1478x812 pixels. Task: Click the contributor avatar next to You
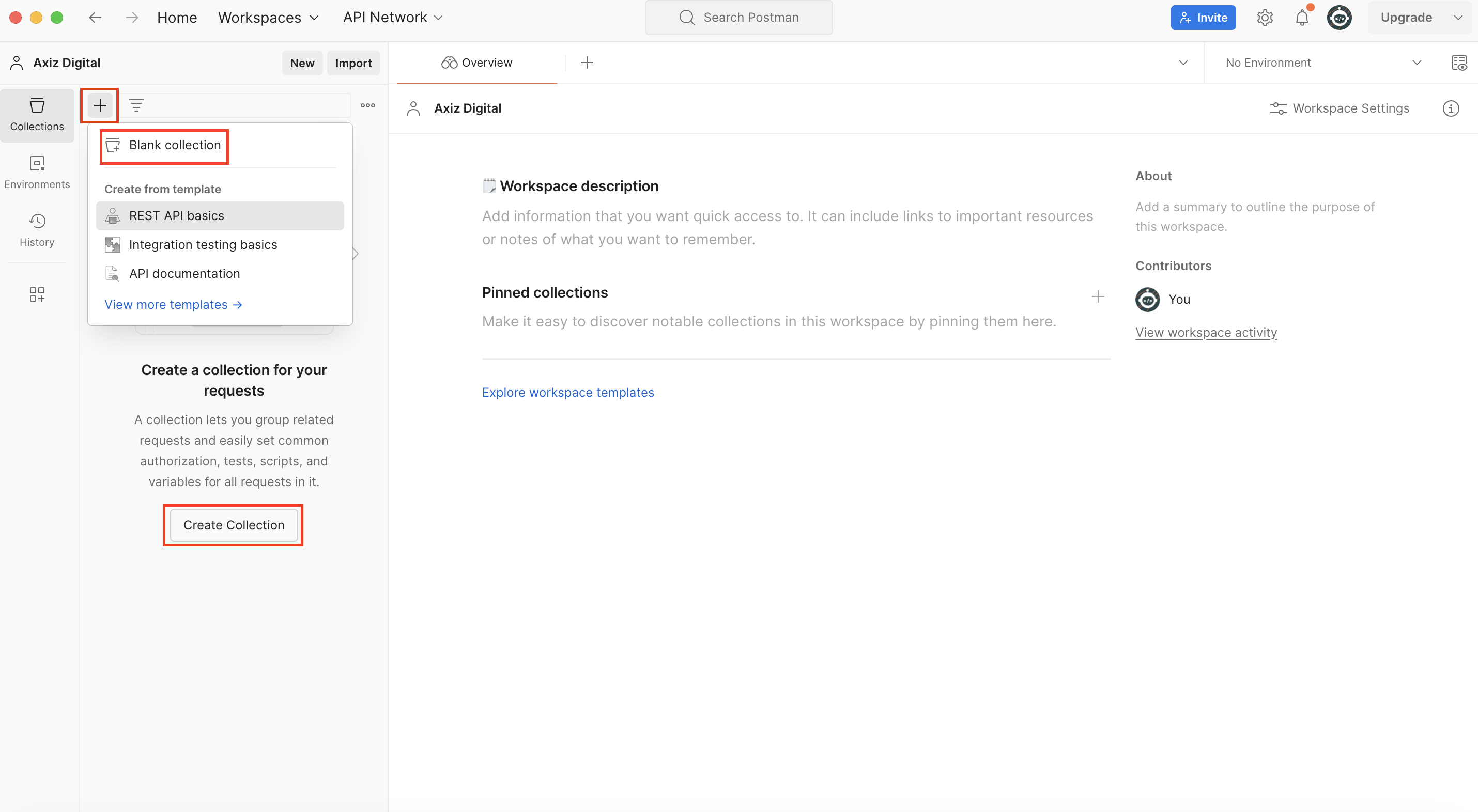(x=1147, y=300)
